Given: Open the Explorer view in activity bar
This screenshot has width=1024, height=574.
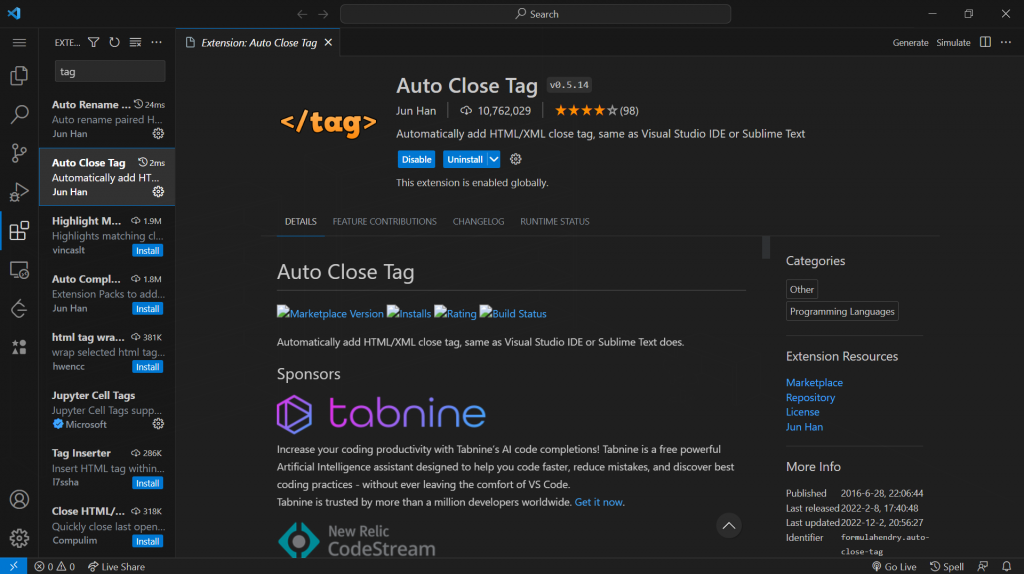Looking at the screenshot, I should [x=19, y=76].
